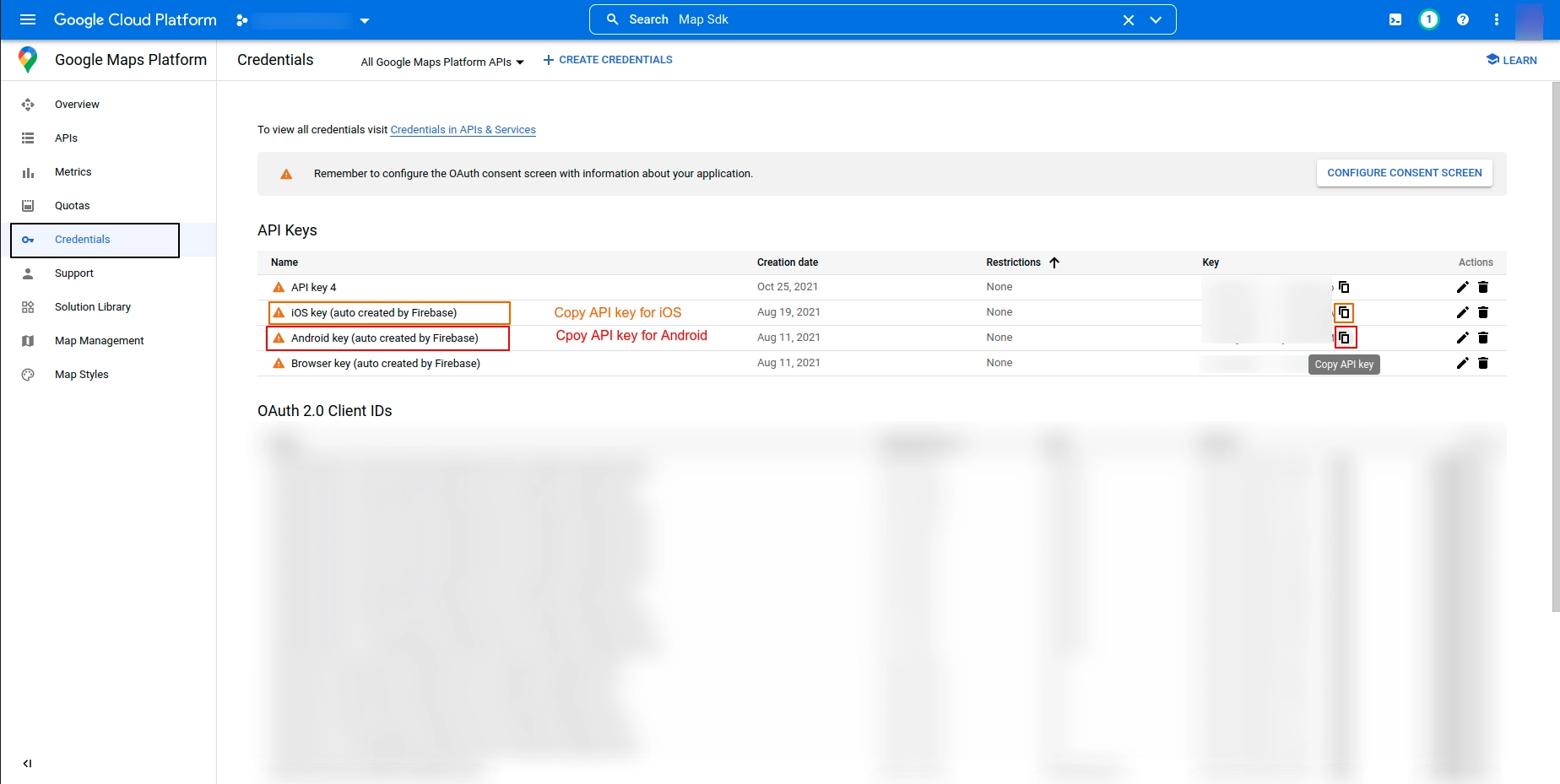Open All Google Maps Platform APIs filter
This screenshot has width=1560, height=784.
point(441,62)
